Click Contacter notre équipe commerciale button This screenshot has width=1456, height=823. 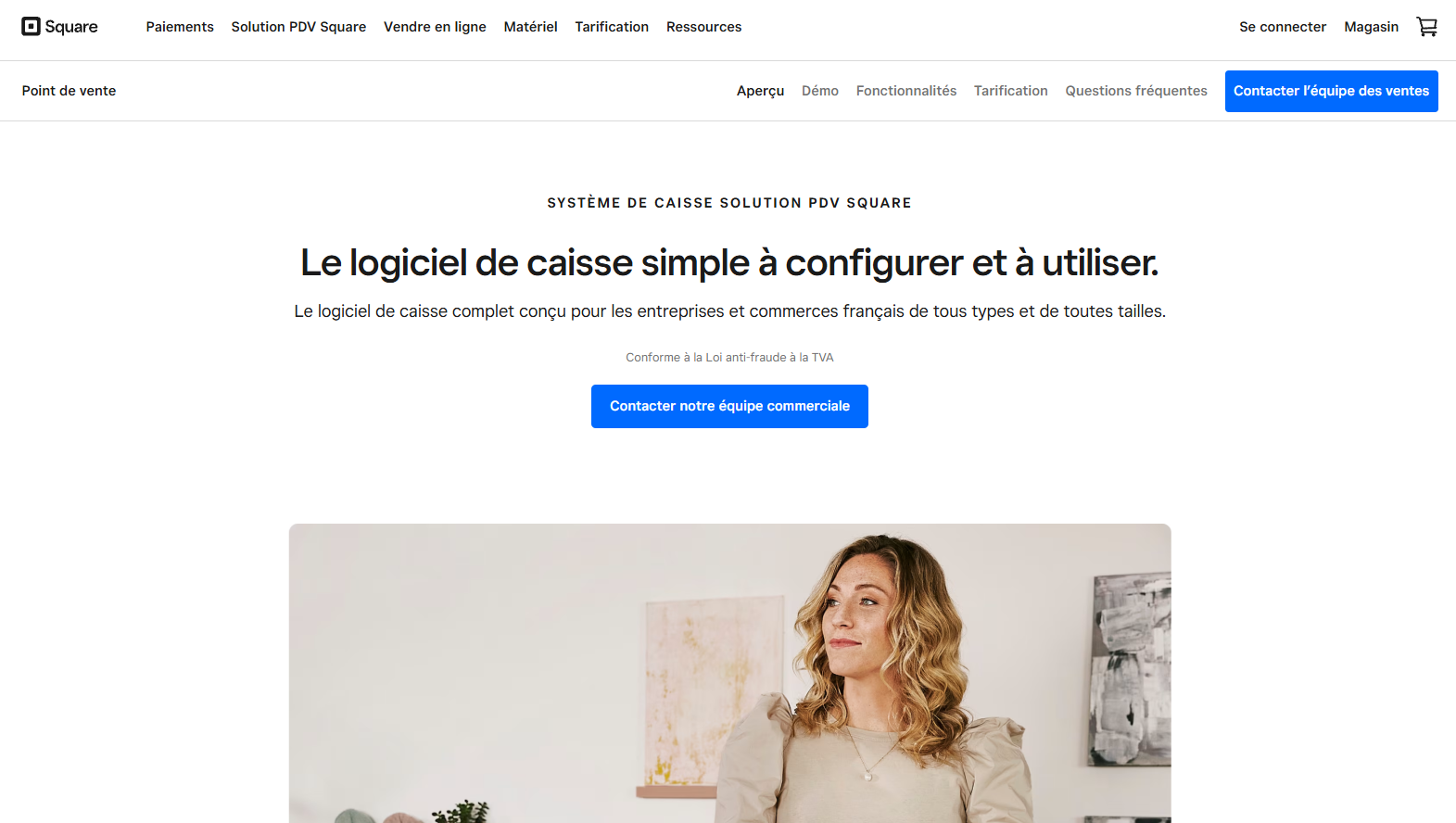(x=729, y=406)
